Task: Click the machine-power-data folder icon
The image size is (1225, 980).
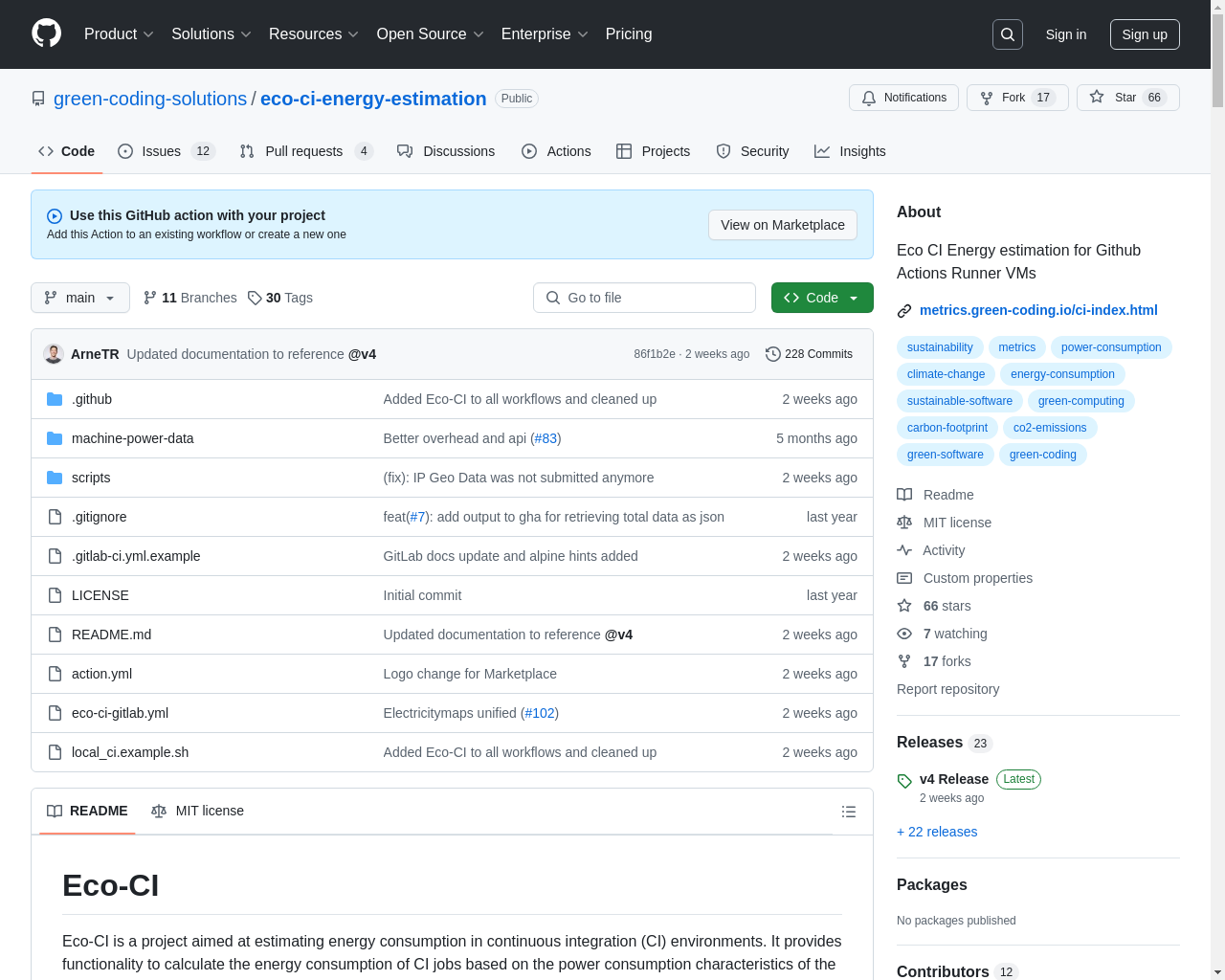Action: pyautogui.click(x=55, y=438)
